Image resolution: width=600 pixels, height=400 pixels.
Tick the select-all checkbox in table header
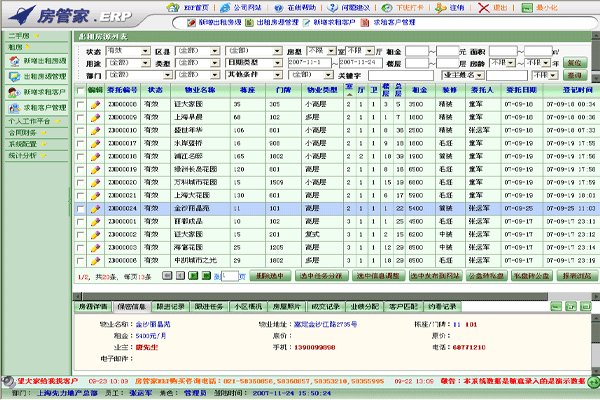click(81, 90)
